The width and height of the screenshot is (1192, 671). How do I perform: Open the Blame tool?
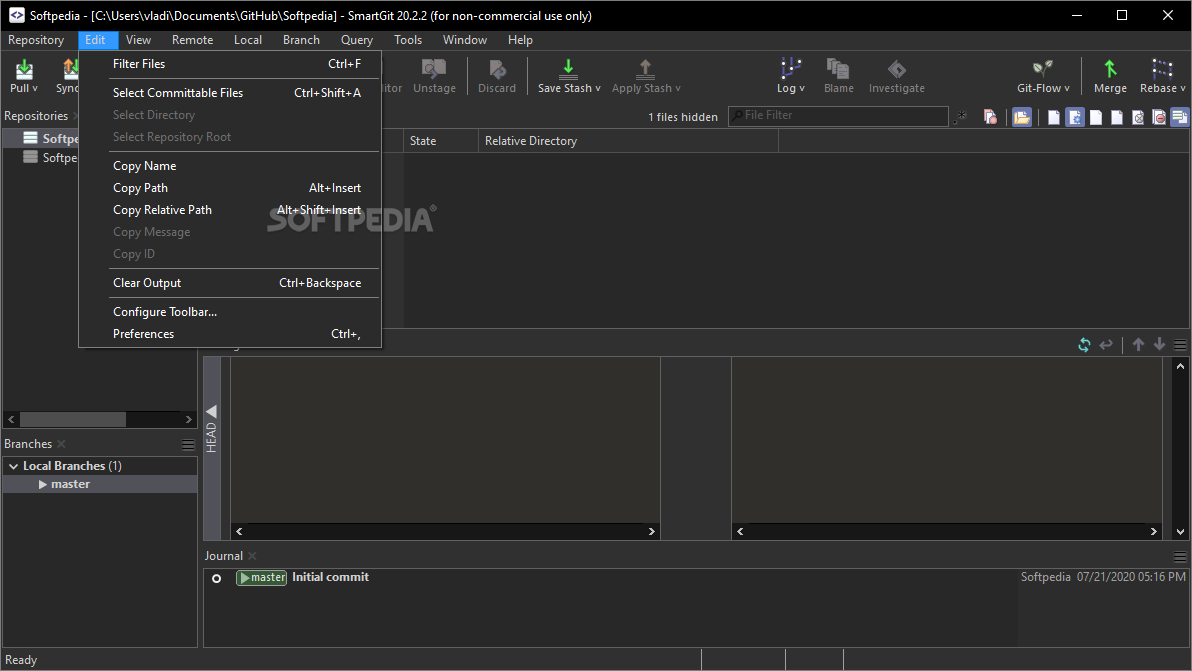pos(839,76)
